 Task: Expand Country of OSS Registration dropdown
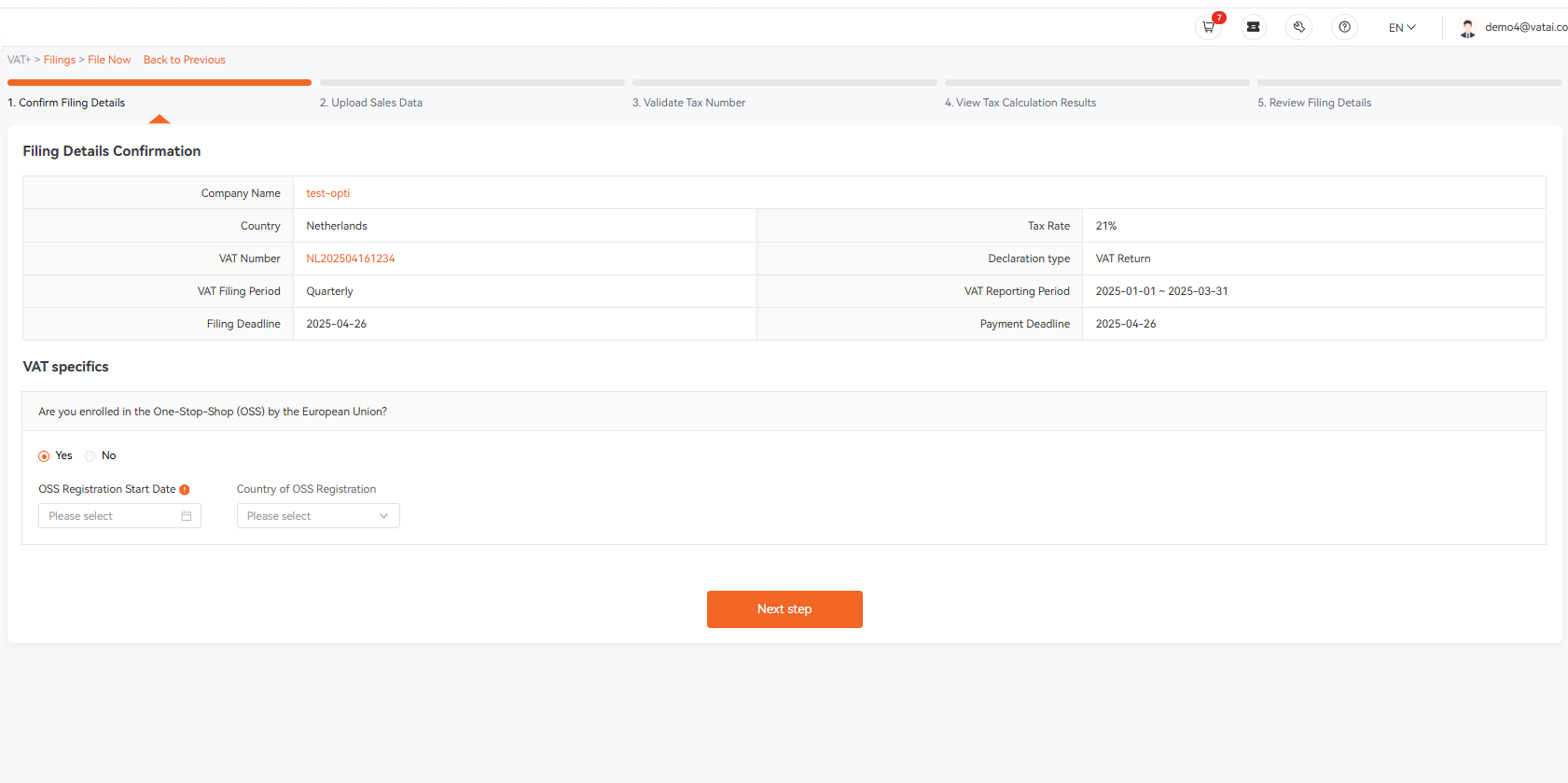click(318, 516)
